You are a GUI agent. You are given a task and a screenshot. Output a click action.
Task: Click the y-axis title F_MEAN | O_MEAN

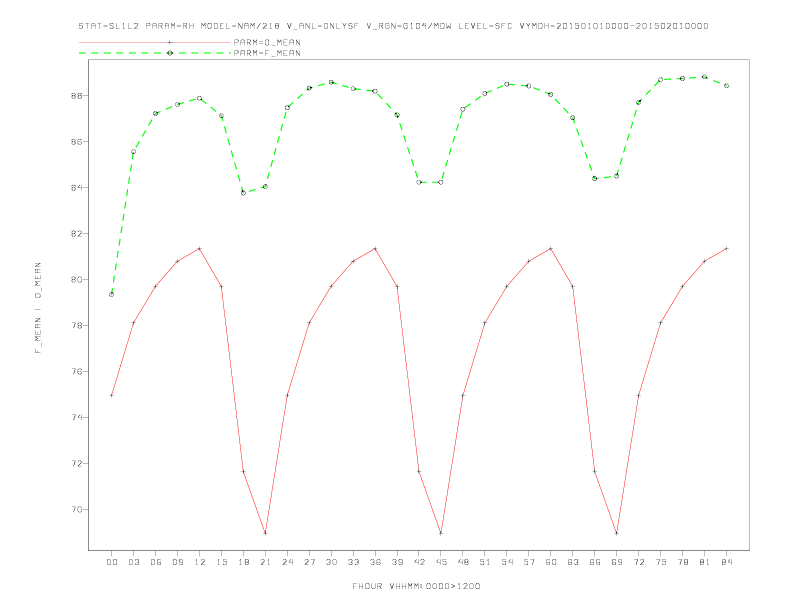coord(38,308)
